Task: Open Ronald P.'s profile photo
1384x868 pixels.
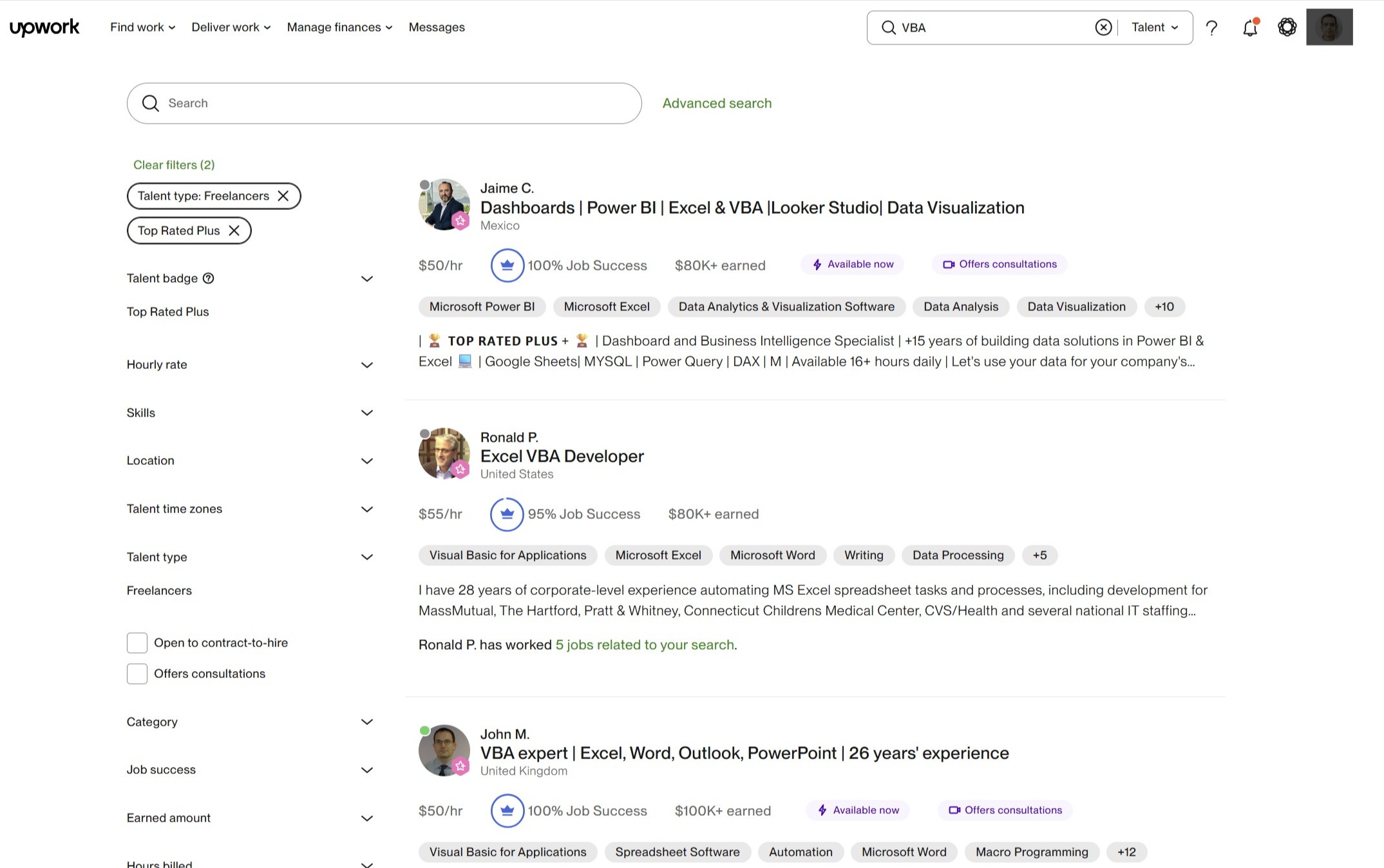Action: [444, 453]
